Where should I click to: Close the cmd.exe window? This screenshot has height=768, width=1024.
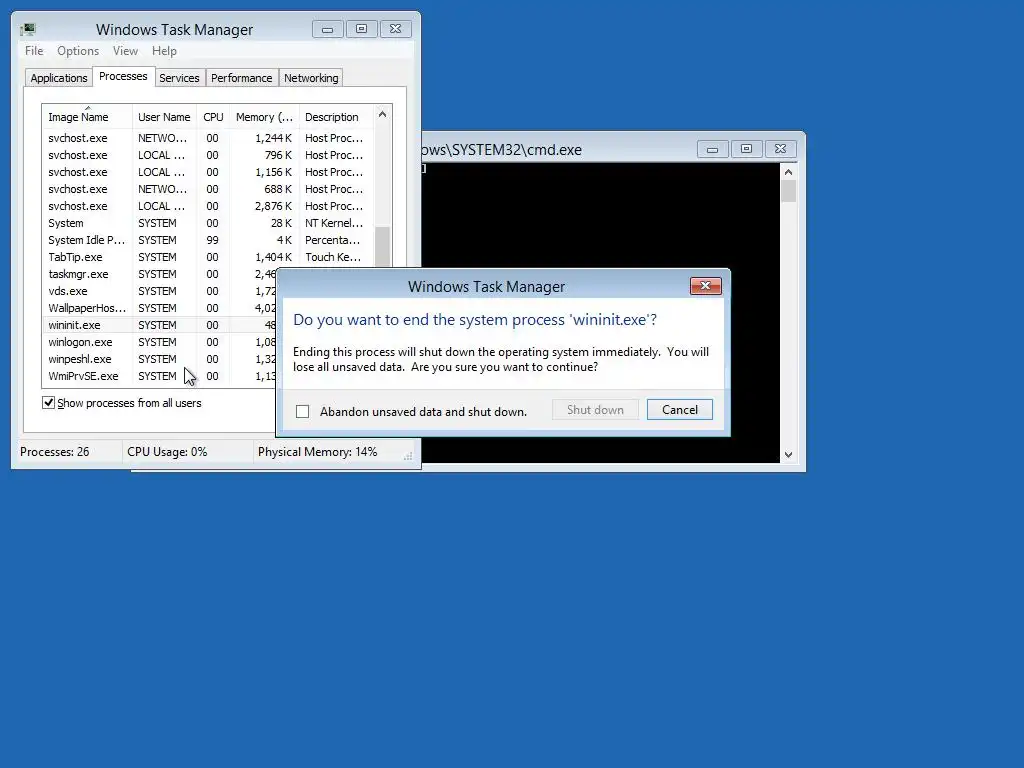pyautogui.click(x=780, y=150)
